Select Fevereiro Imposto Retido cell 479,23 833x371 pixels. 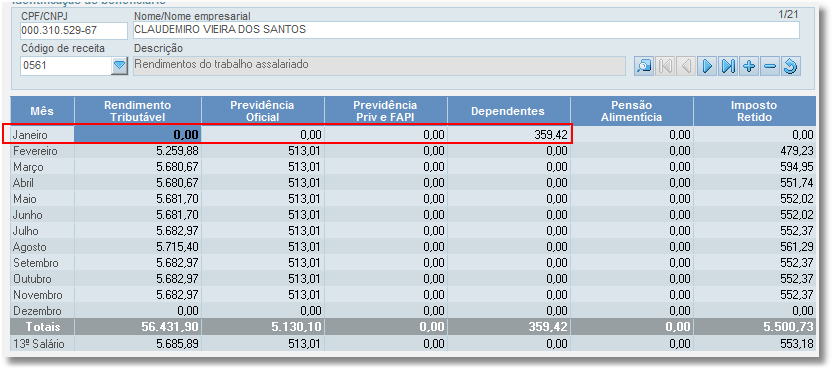(x=754, y=151)
